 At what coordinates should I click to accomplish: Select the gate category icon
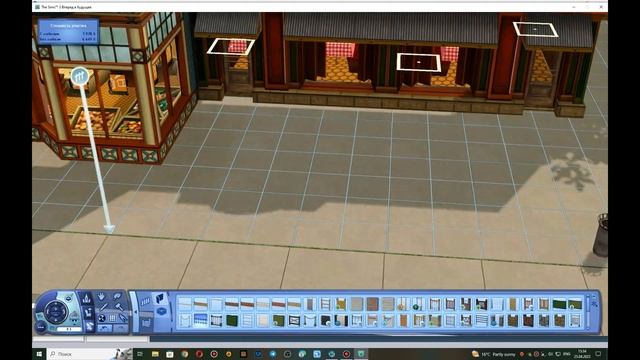146,323
